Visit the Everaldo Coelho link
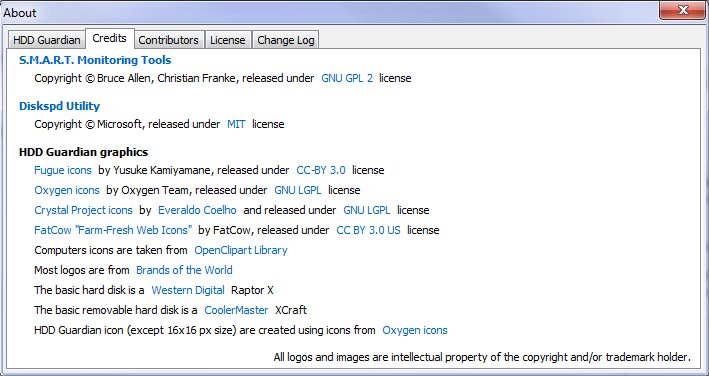Viewport: 709px width, 376px height. [197, 210]
